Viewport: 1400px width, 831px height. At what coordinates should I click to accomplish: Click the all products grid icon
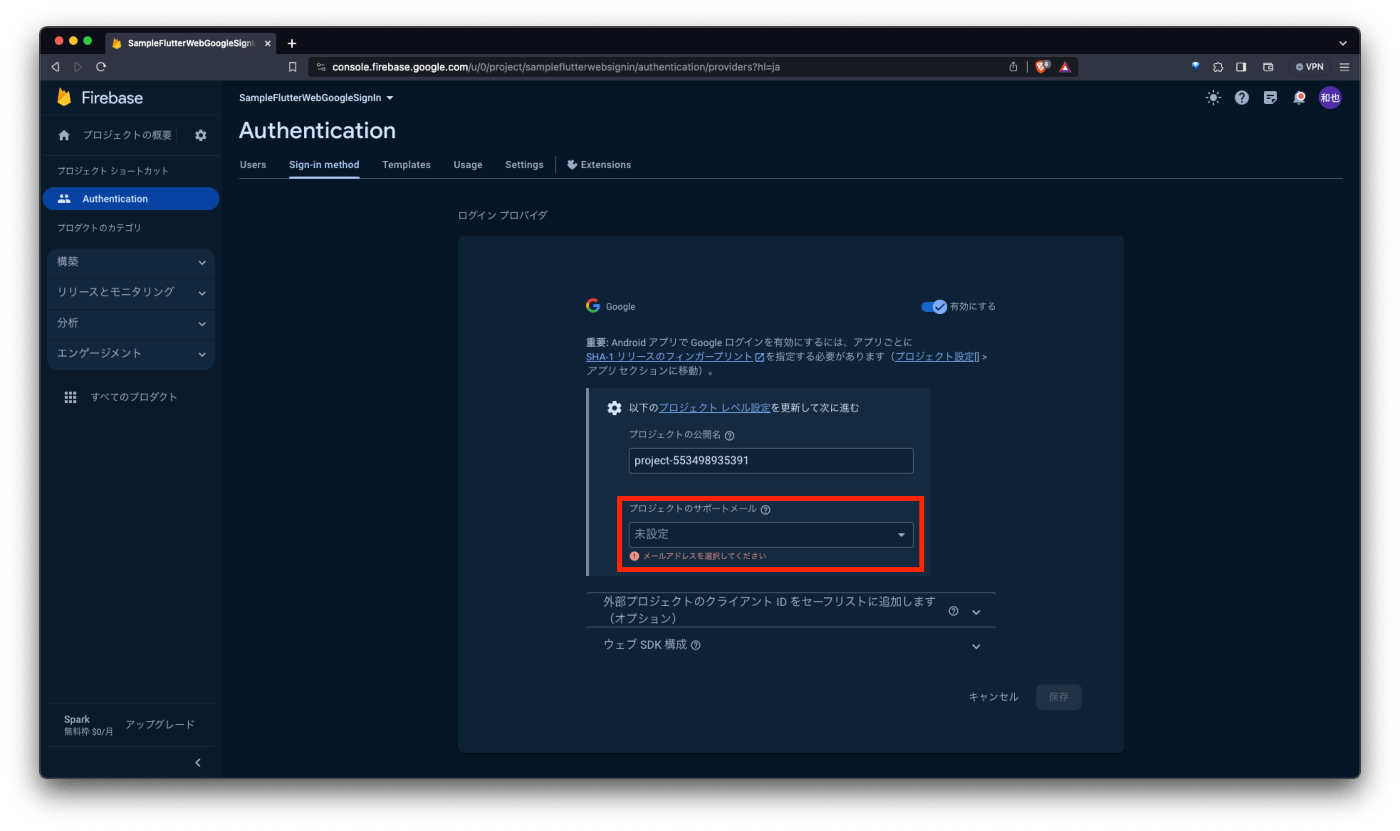pos(70,397)
